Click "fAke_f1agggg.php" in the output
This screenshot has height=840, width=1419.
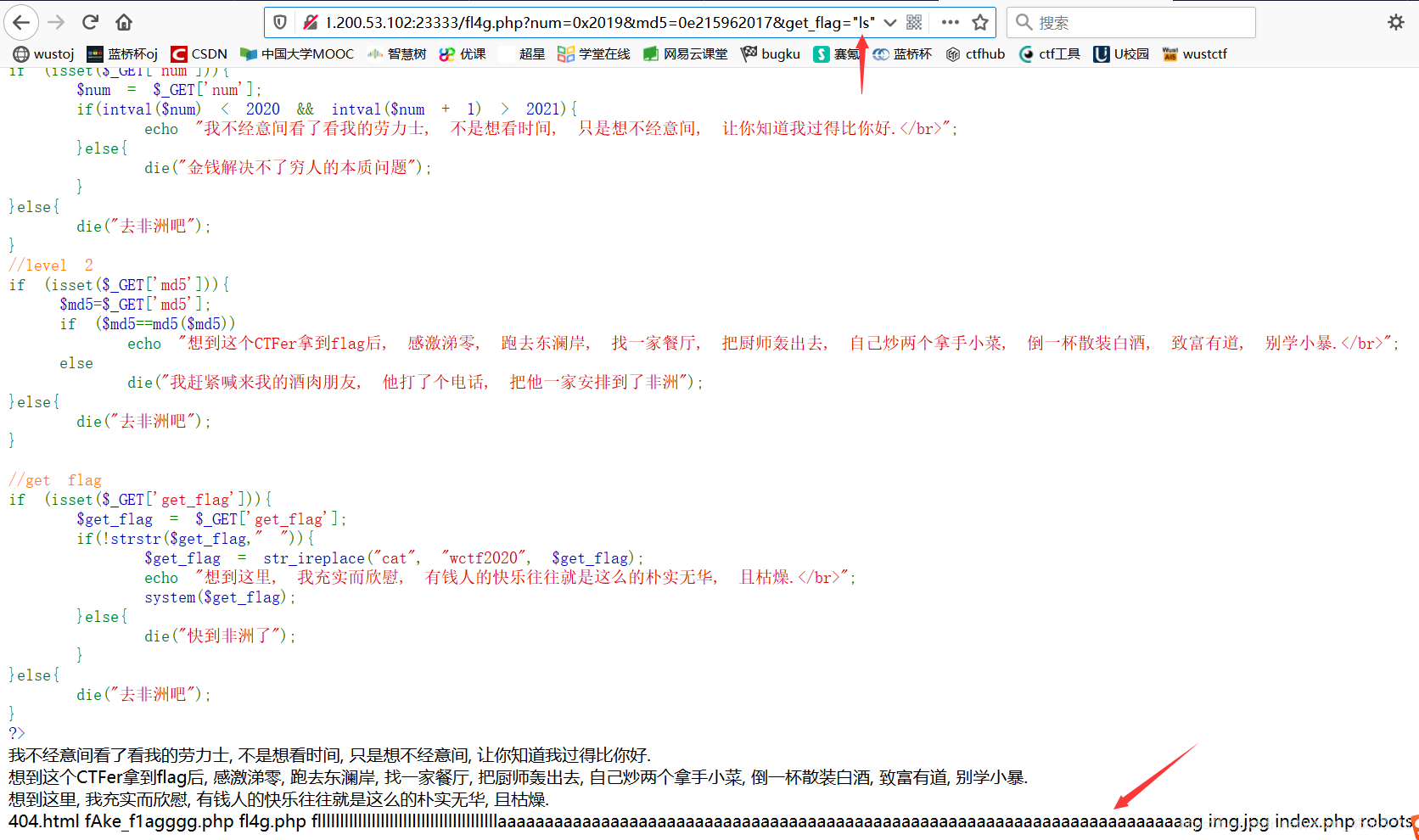tap(160, 821)
